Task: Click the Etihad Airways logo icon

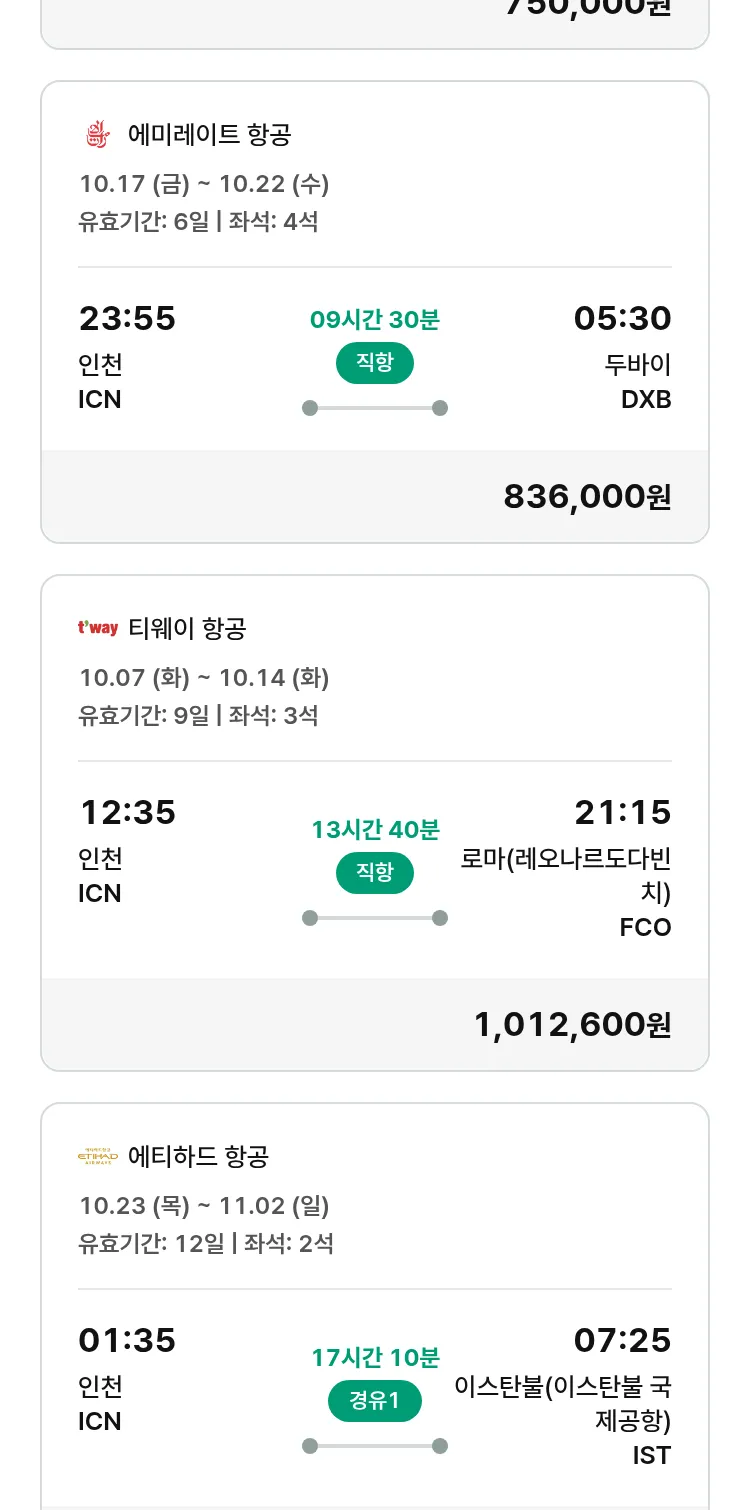Action: click(98, 1157)
